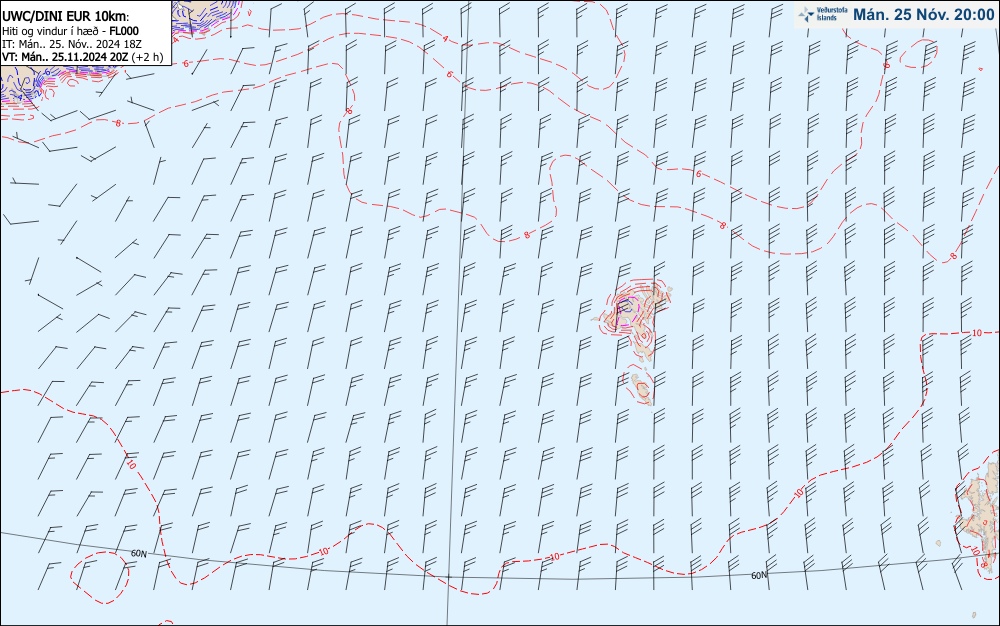Click the Veðurstofa Íslands logo
This screenshot has width=1000, height=626.
pyautogui.click(x=823, y=14)
